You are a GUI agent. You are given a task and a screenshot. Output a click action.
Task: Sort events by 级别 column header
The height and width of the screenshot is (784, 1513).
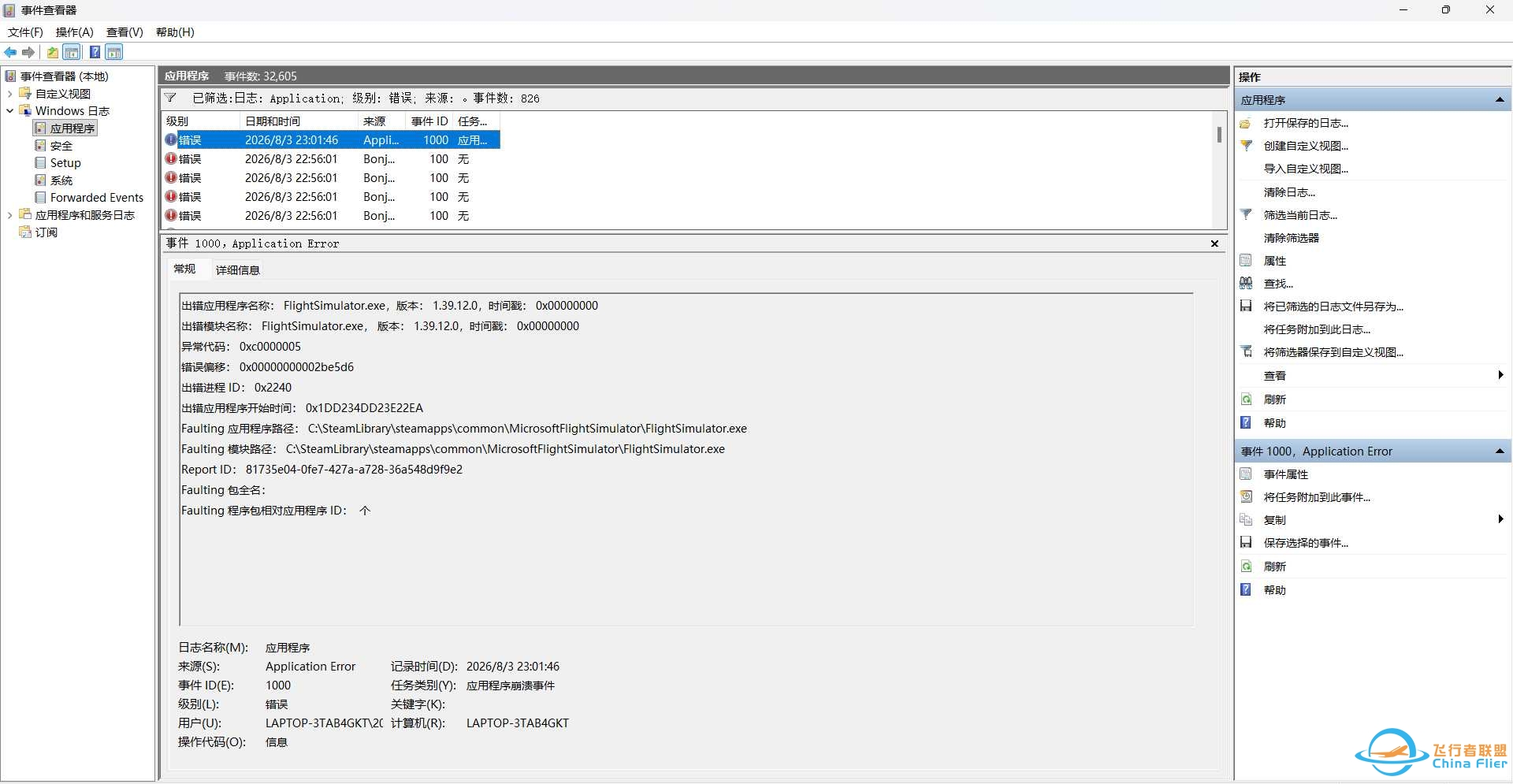pos(201,121)
